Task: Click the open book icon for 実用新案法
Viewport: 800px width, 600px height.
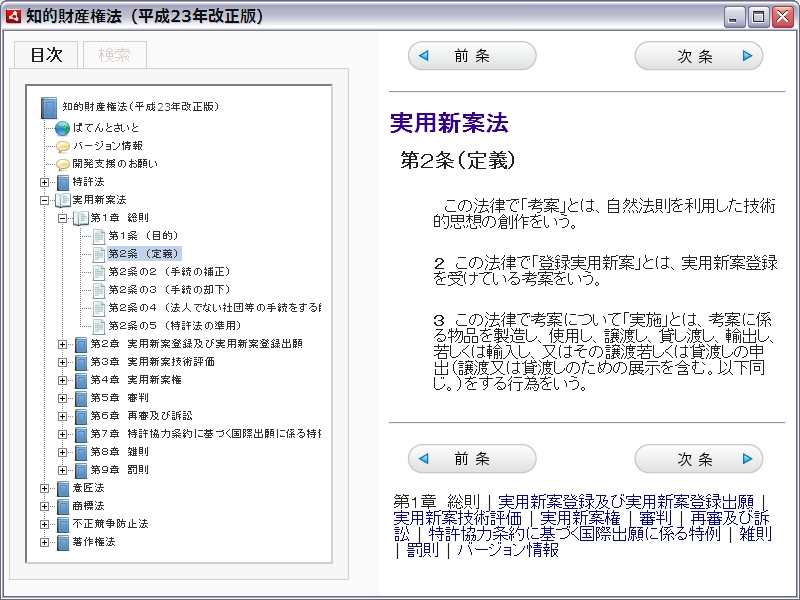Action: coord(63,200)
